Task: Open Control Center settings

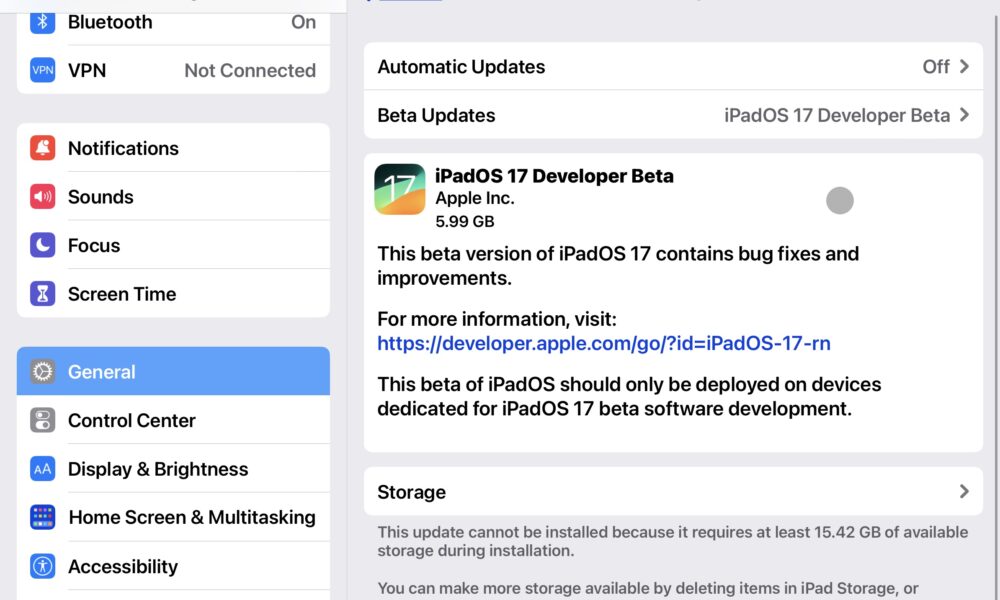Action: point(173,420)
